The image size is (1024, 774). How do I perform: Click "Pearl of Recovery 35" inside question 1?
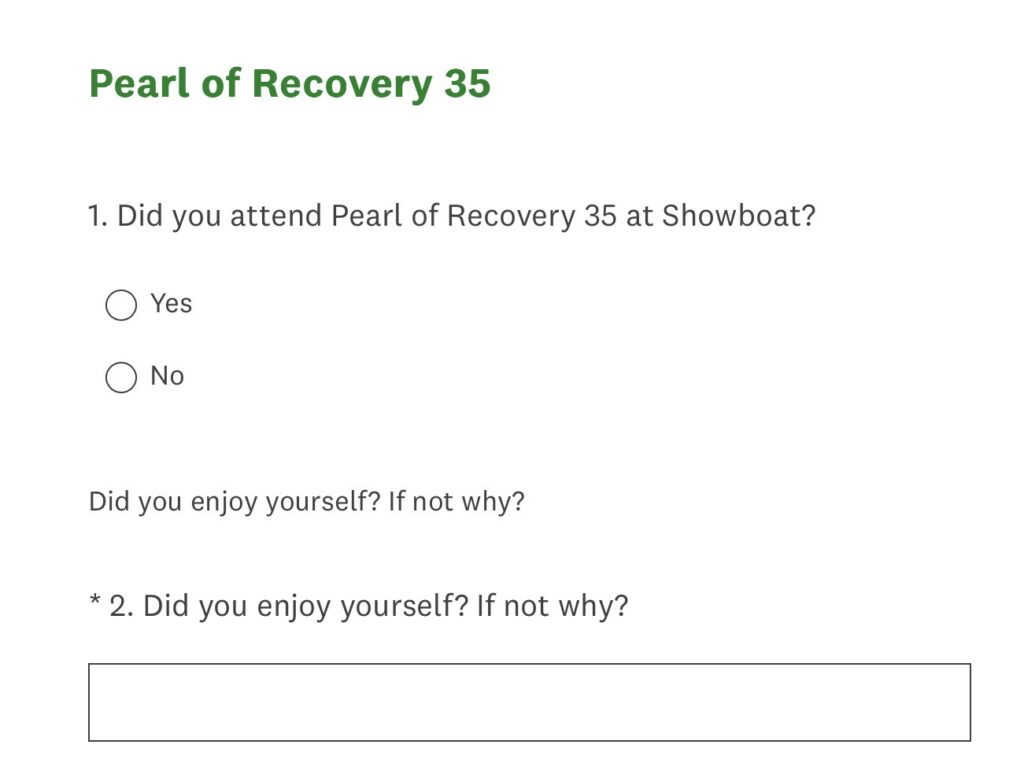(474, 216)
